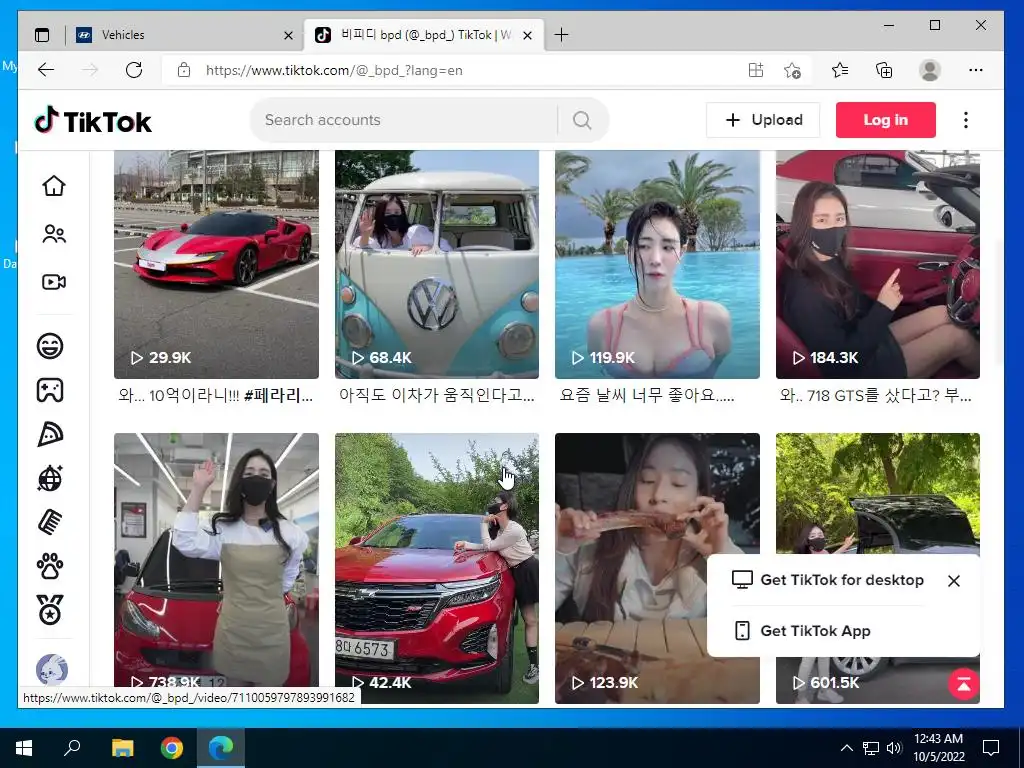The width and height of the screenshot is (1024, 768).
Task: Add this page to favorites
Action: pyautogui.click(x=792, y=70)
